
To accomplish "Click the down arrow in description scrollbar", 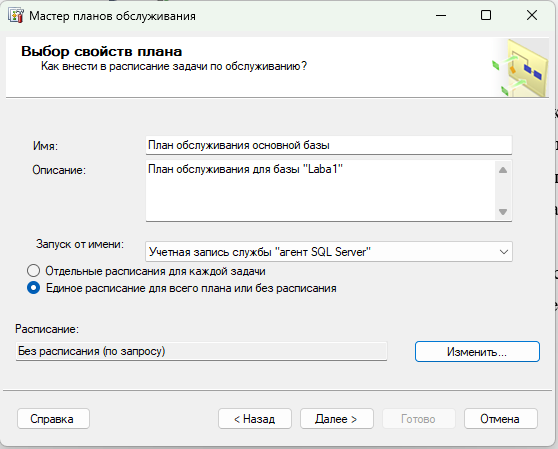I will [x=503, y=212].
